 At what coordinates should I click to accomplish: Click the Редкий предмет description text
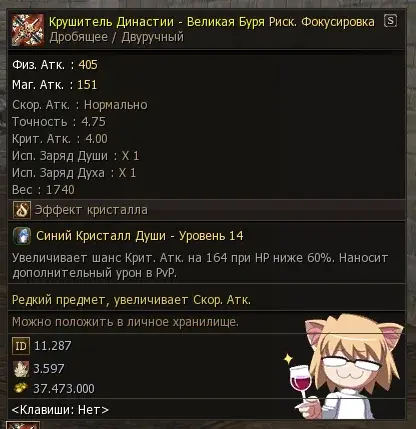coord(131,300)
